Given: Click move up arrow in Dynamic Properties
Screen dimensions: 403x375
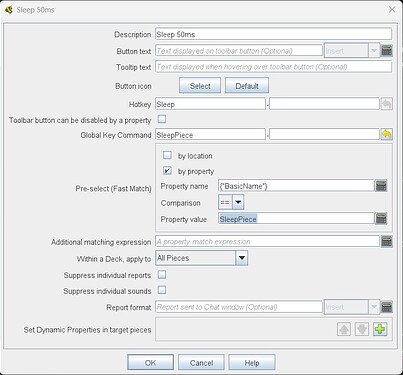Looking at the screenshot, I should (x=344, y=329).
